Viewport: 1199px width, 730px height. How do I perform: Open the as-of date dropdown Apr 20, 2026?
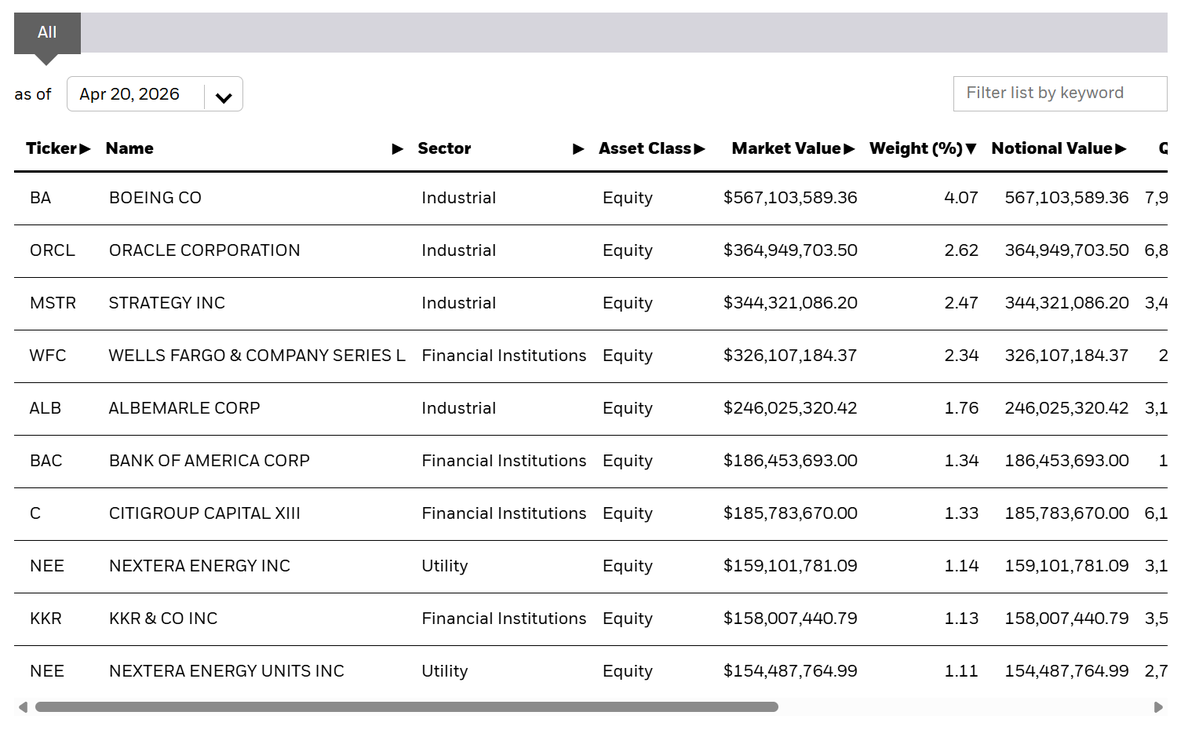point(154,94)
